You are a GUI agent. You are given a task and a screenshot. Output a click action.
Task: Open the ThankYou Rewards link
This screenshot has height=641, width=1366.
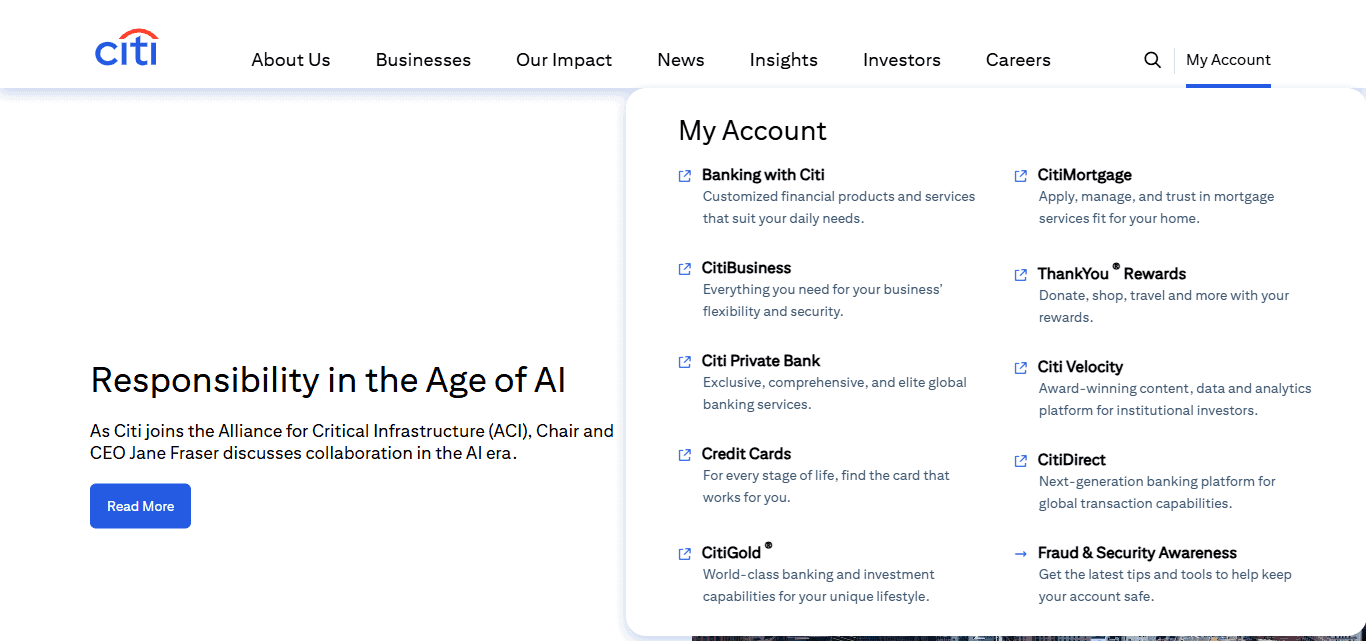click(1112, 274)
